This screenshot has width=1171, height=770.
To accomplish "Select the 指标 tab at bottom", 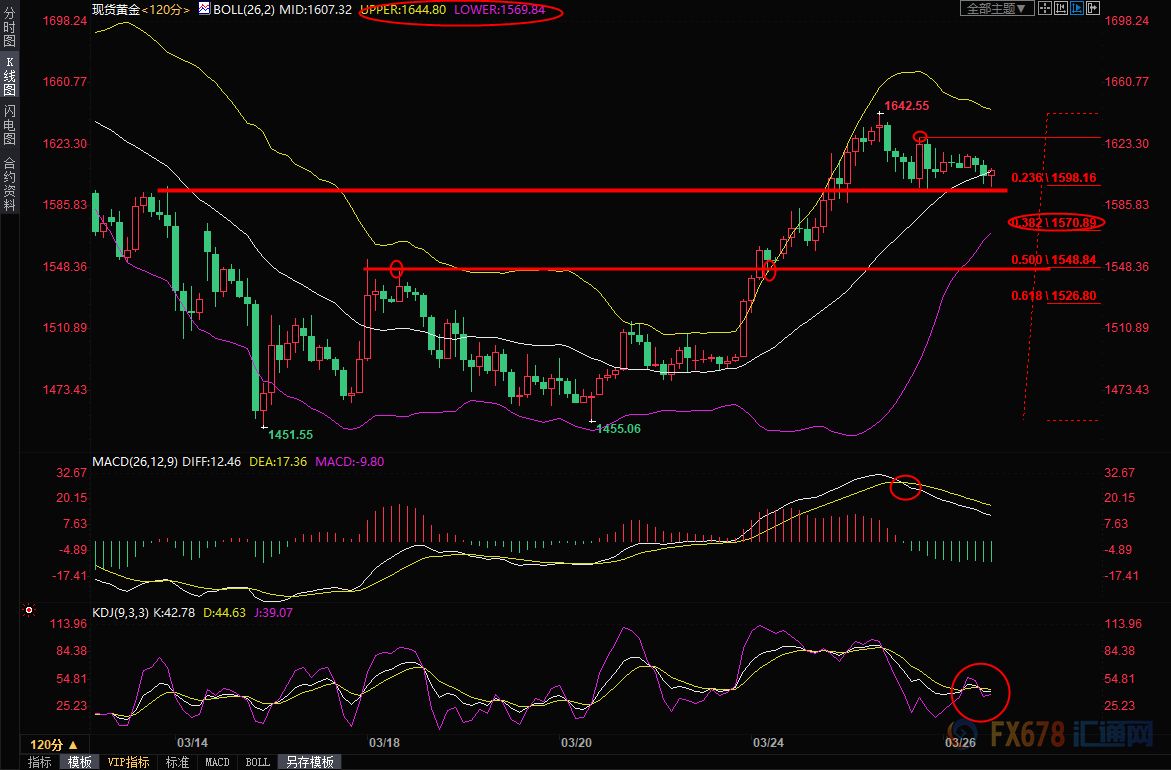I will click(40, 762).
